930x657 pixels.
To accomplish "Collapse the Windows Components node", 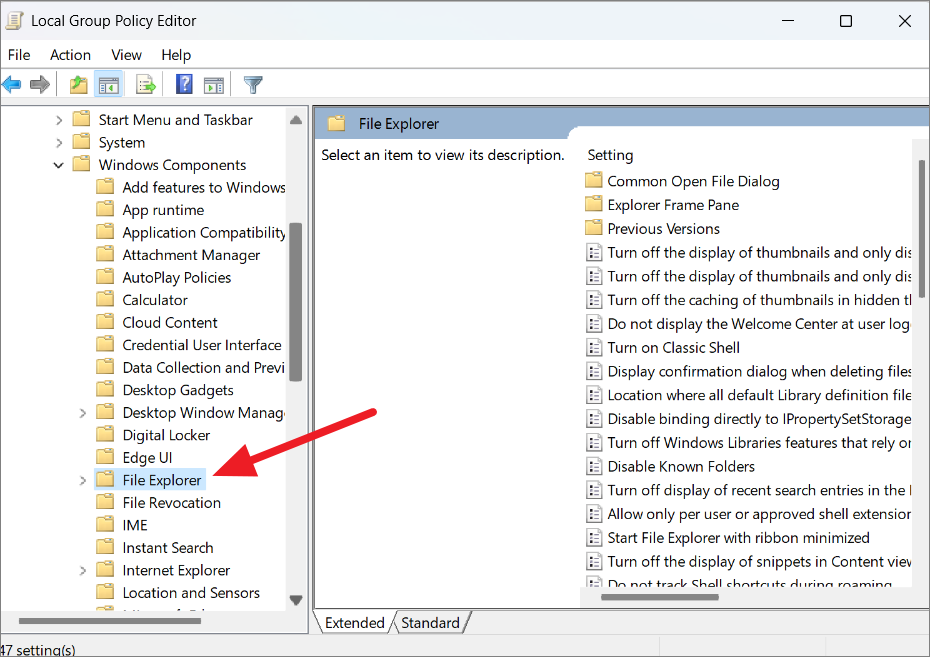I will pos(58,165).
